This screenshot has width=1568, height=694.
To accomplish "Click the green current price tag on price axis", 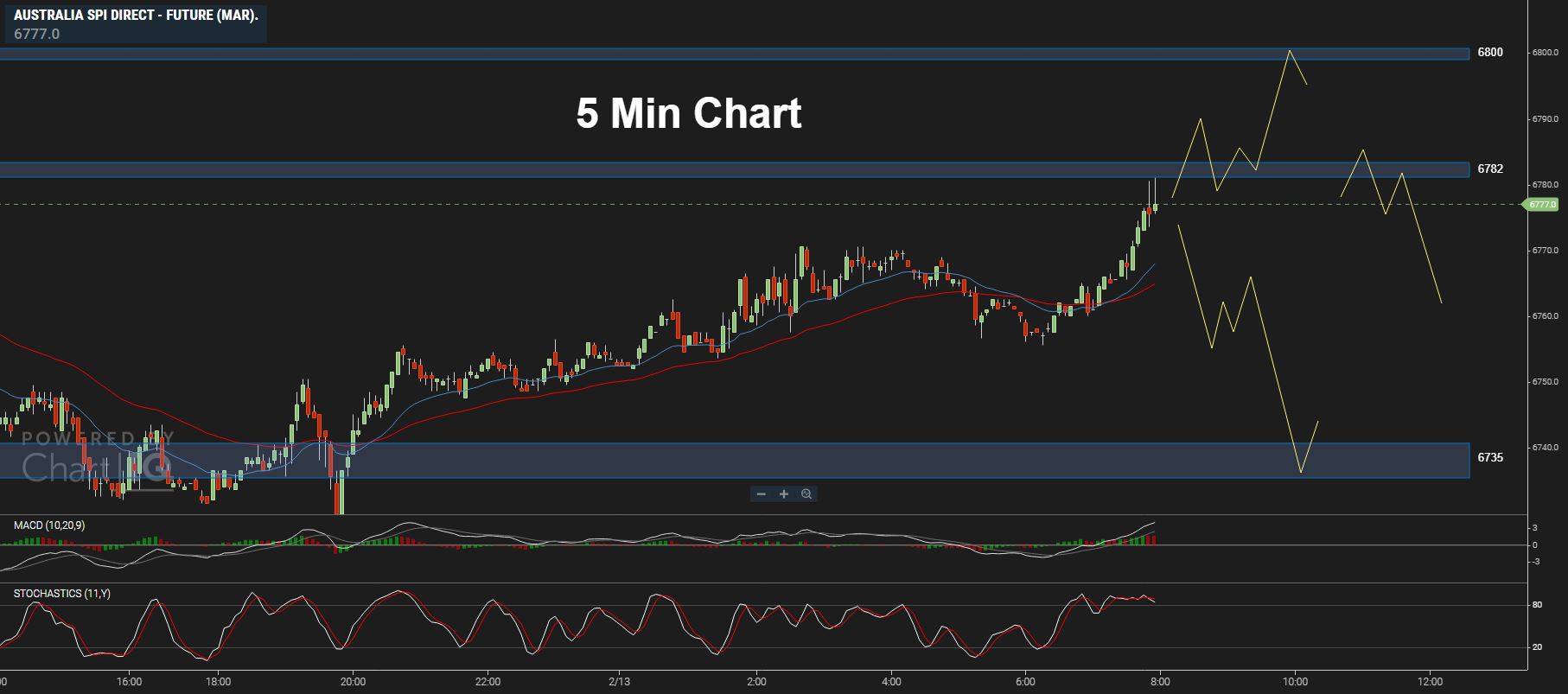I will click(1542, 205).
